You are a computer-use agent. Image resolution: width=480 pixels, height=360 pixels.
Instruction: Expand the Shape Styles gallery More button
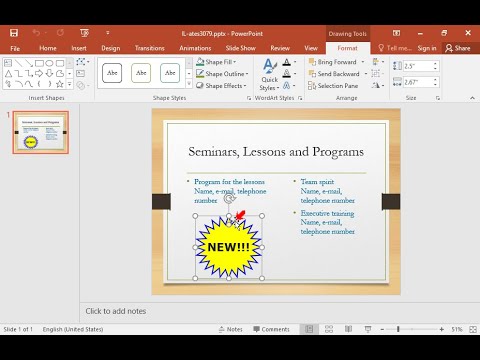(189, 84)
